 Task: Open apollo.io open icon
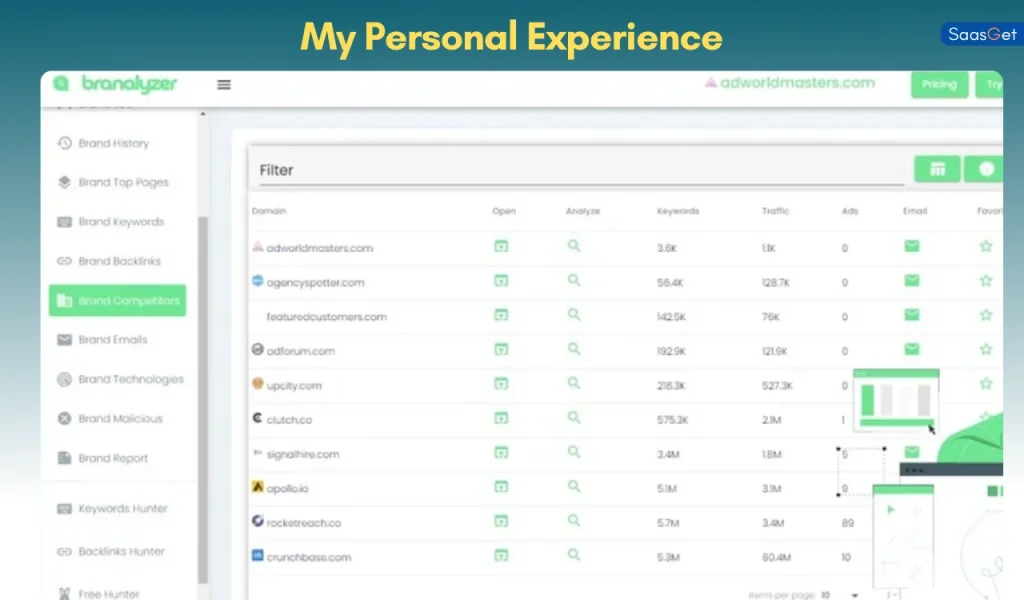[501, 487]
